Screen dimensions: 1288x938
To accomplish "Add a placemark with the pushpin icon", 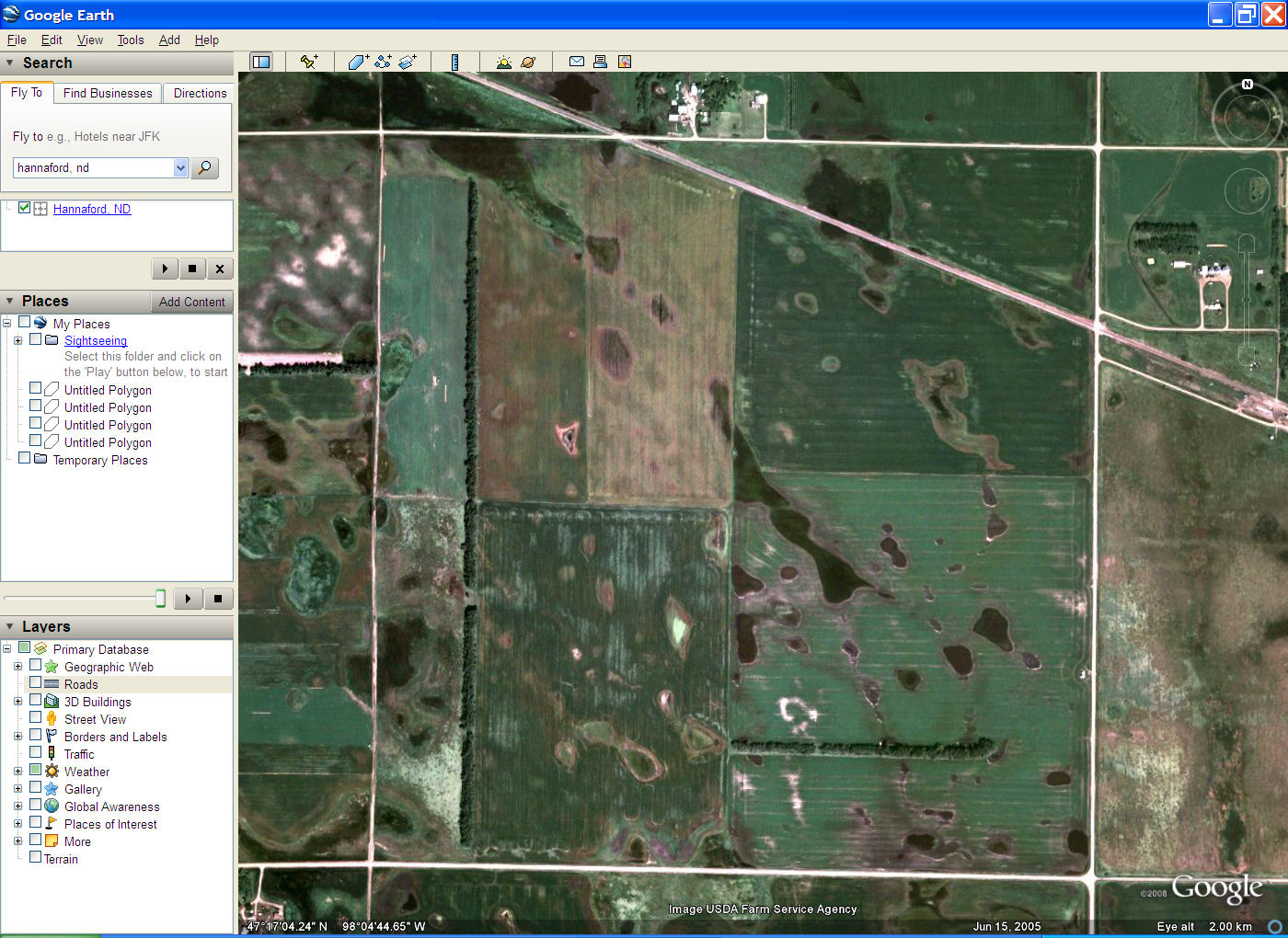I will [308, 62].
